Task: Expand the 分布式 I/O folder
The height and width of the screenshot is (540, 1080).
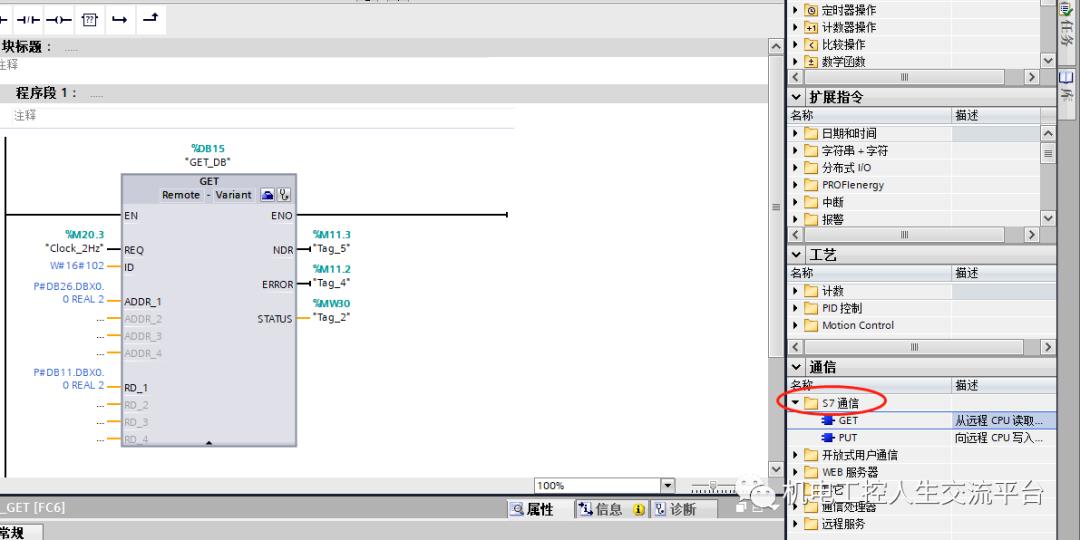Action: (796, 167)
